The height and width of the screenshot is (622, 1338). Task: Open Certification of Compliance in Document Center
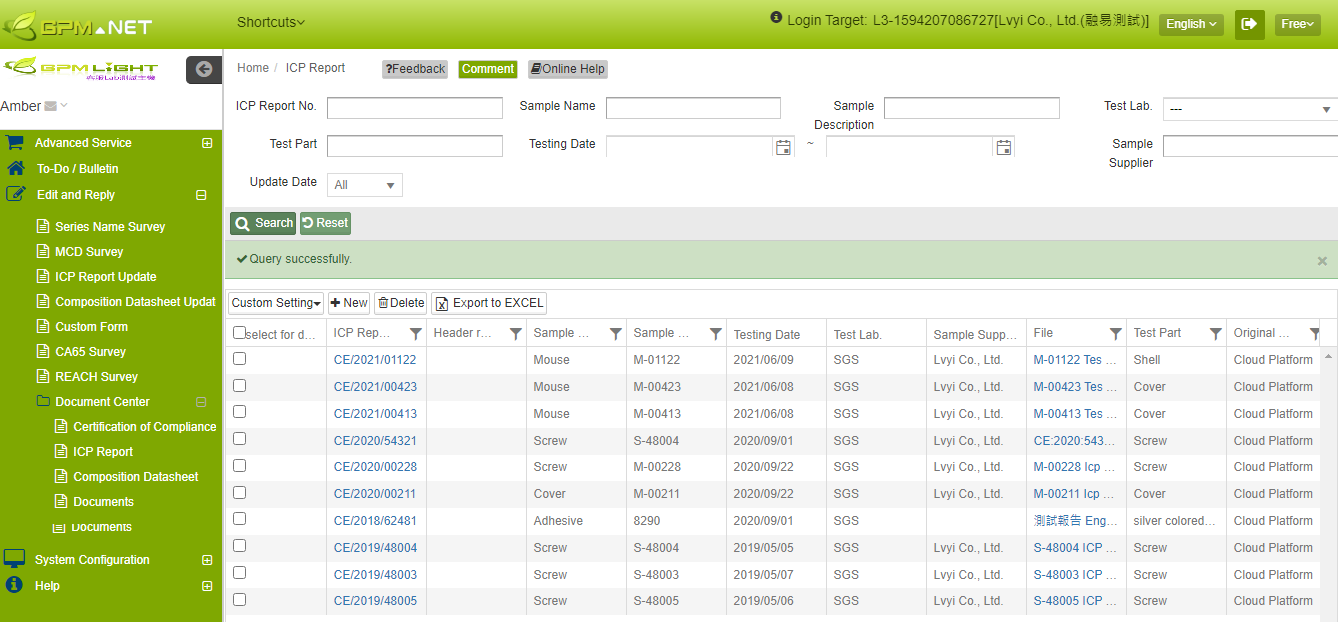145,426
